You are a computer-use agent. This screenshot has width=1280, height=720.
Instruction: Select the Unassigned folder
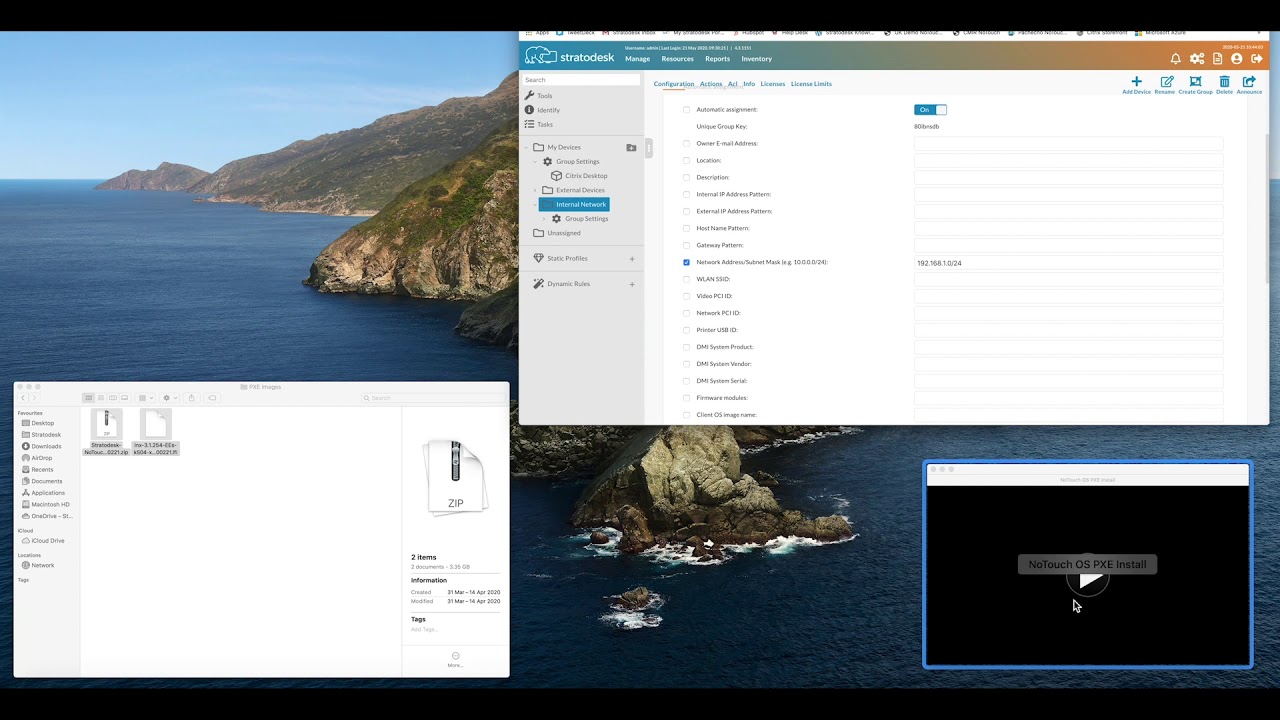pyautogui.click(x=557, y=233)
